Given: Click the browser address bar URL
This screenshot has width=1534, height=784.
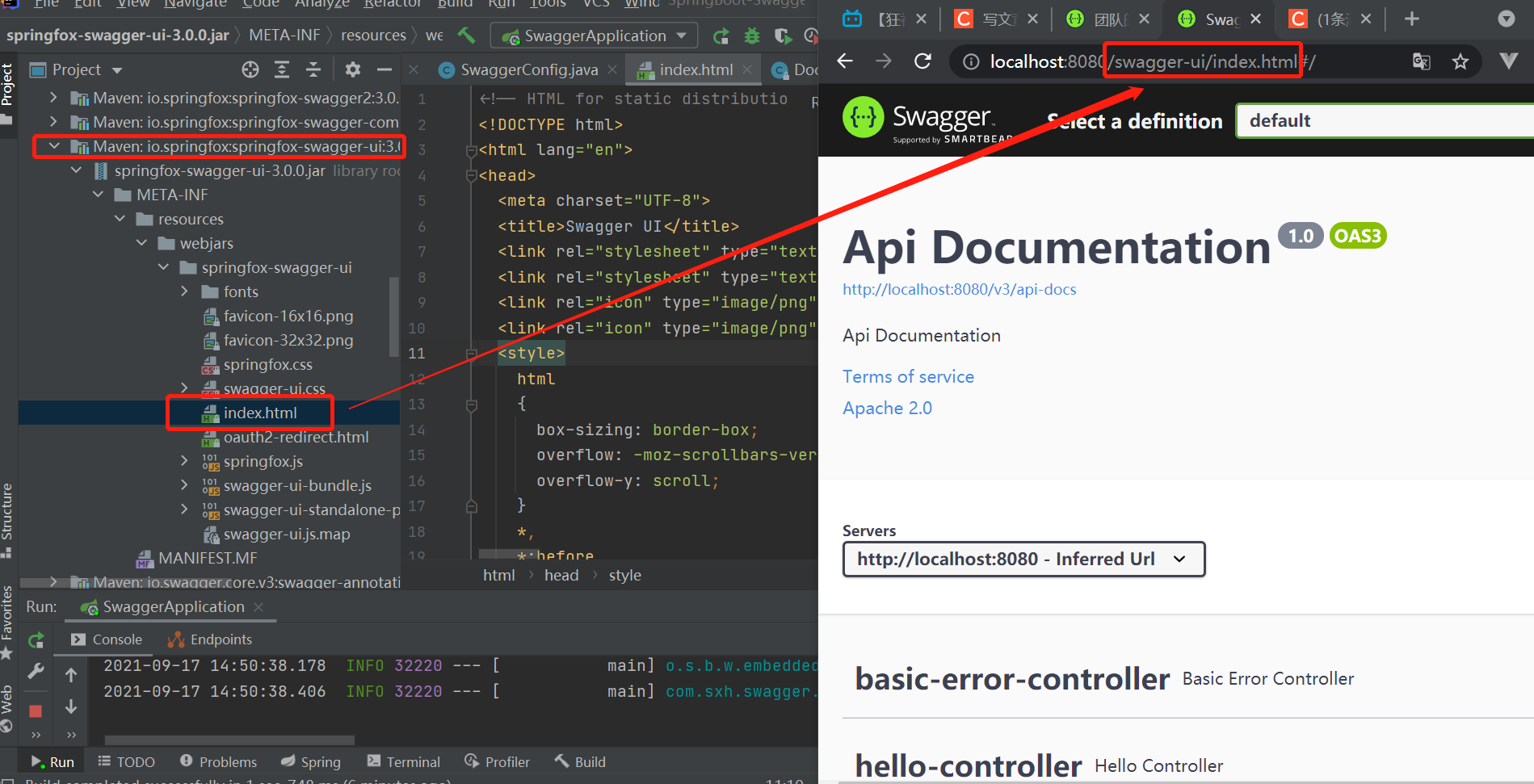Looking at the screenshot, I should point(1153,61).
